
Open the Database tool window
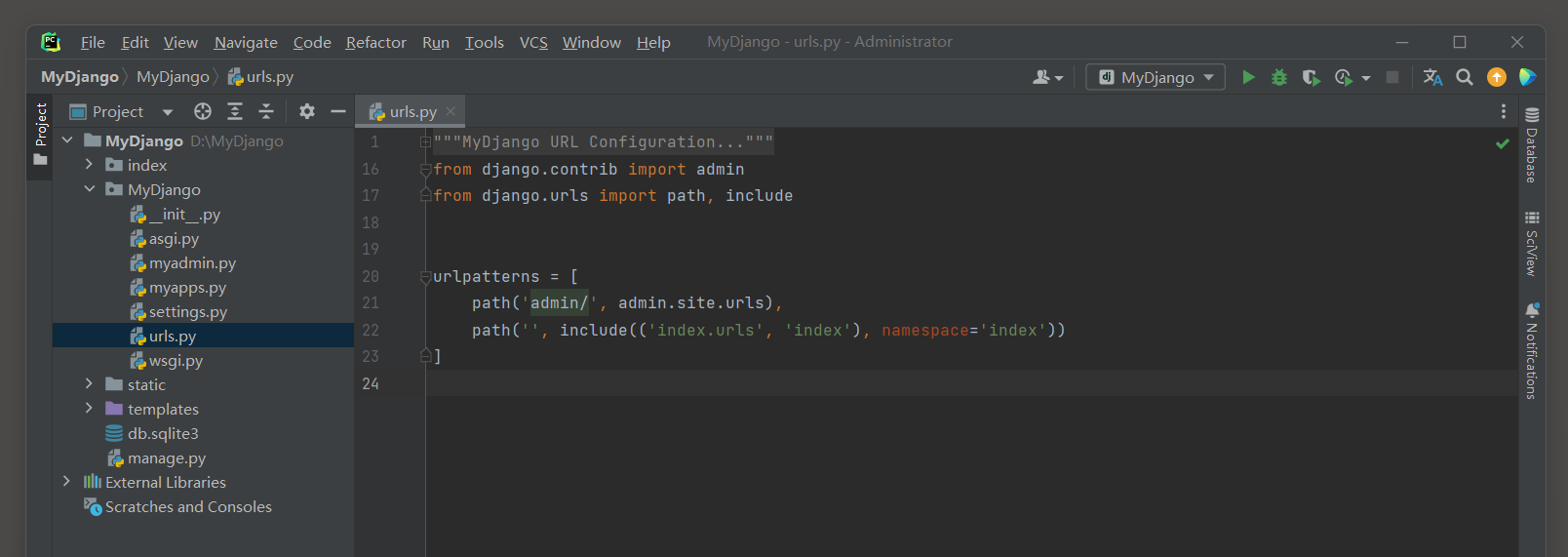(x=1532, y=144)
